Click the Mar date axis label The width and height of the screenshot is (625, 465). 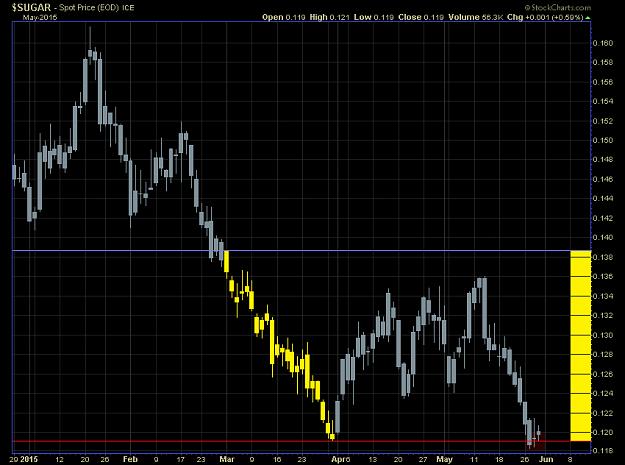[x=227, y=459]
